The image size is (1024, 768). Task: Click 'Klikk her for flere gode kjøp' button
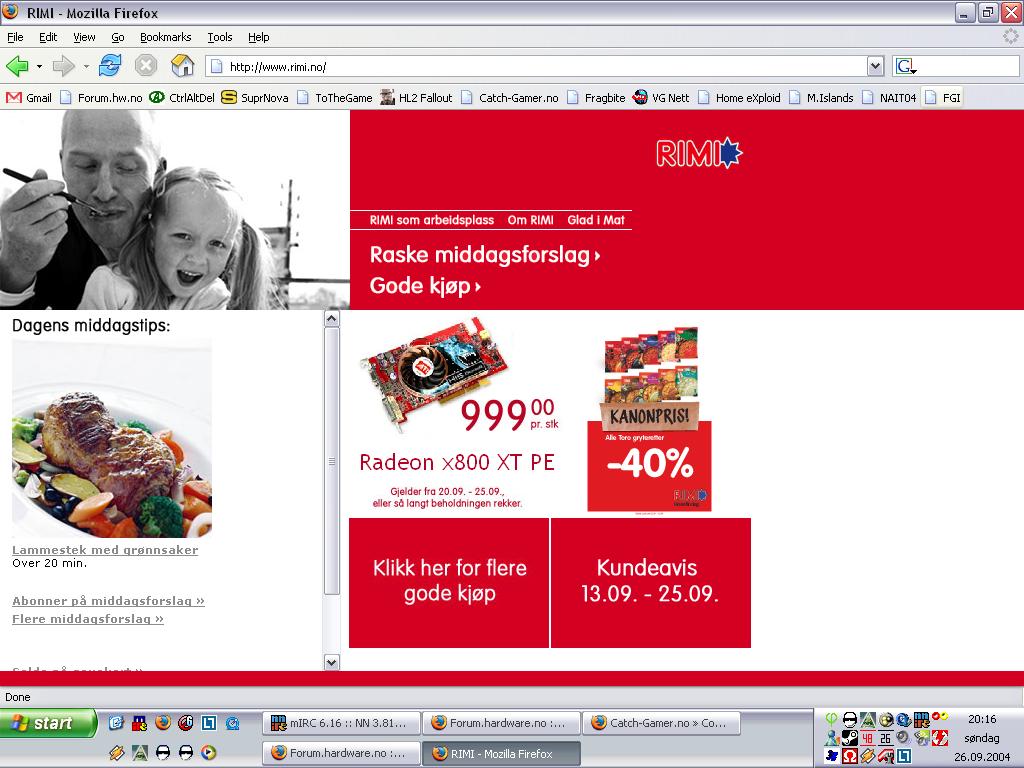click(x=449, y=583)
